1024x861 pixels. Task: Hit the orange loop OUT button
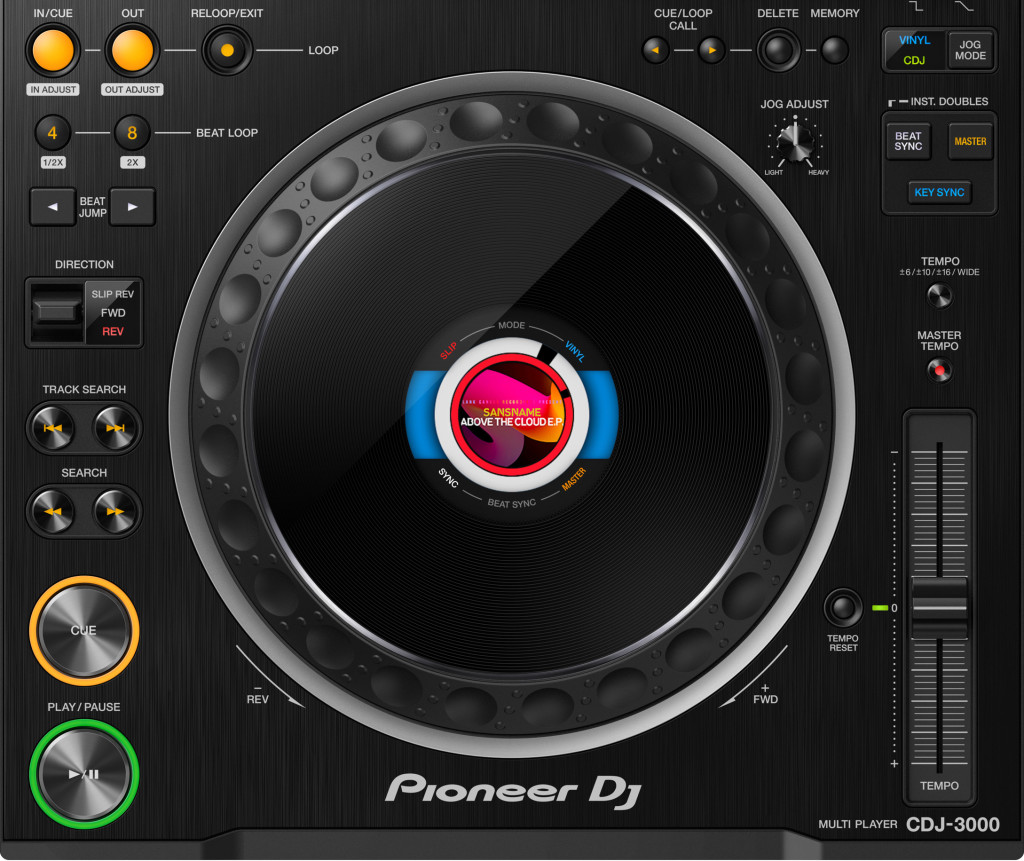pyautogui.click(x=133, y=50)
